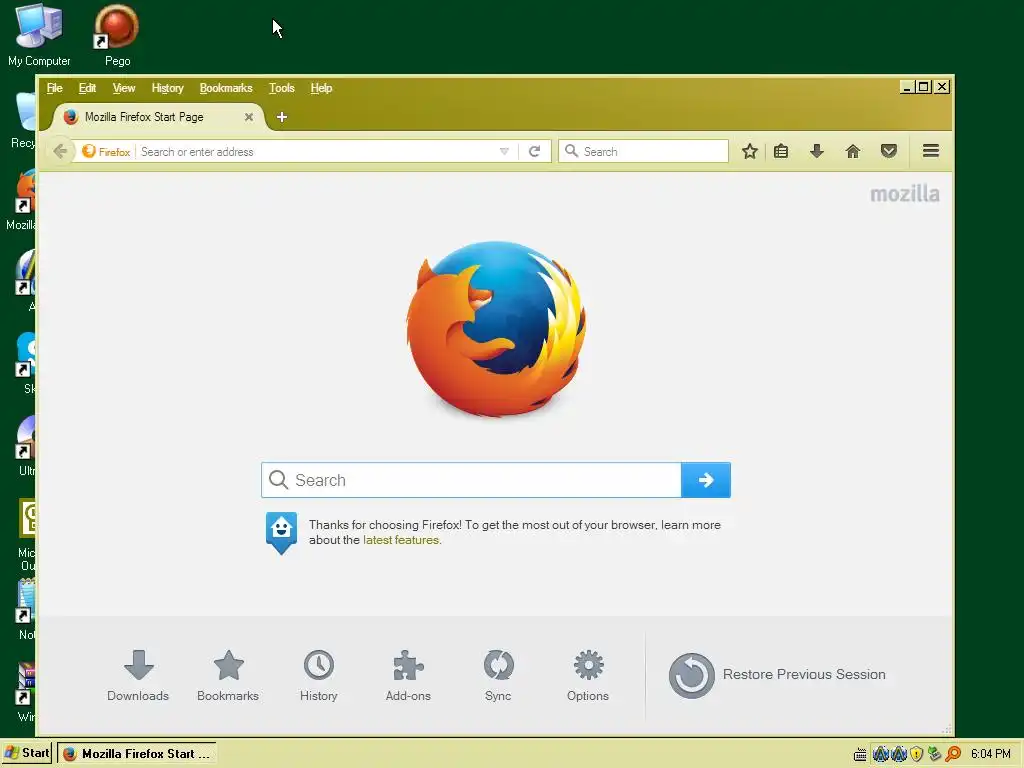1024x768 pixels.
Task: Click the Firefox globe logo
Action: click(496, 329)
